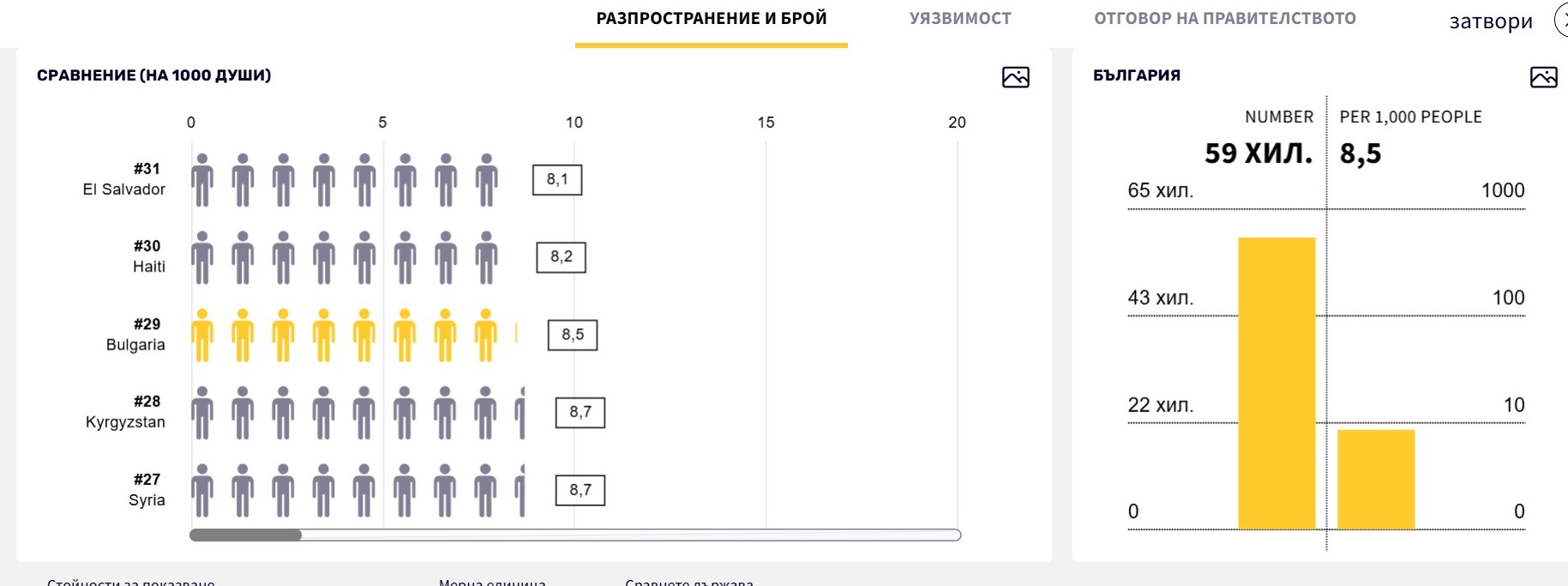Click the short yellow per 1,000 people bar
The height and width of the screenshot is (586, 1568).
point(1376,480)
